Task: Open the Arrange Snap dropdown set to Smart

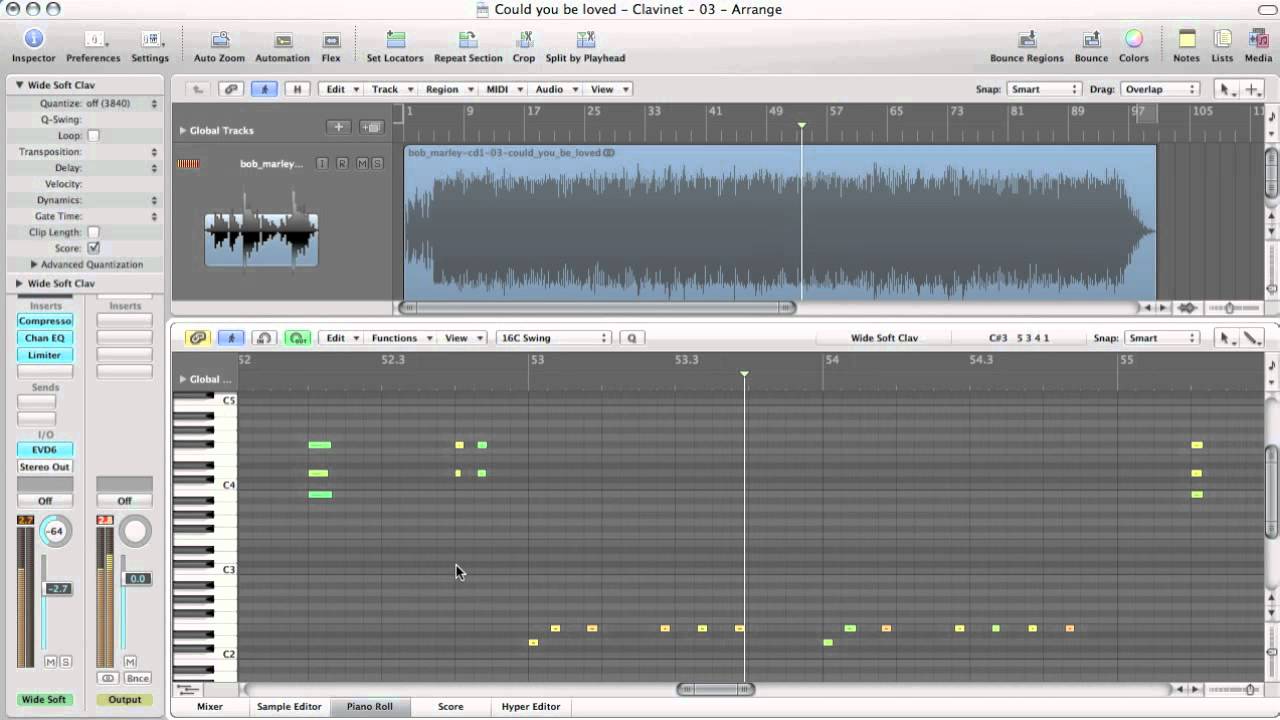Action: pos(1043,89)
